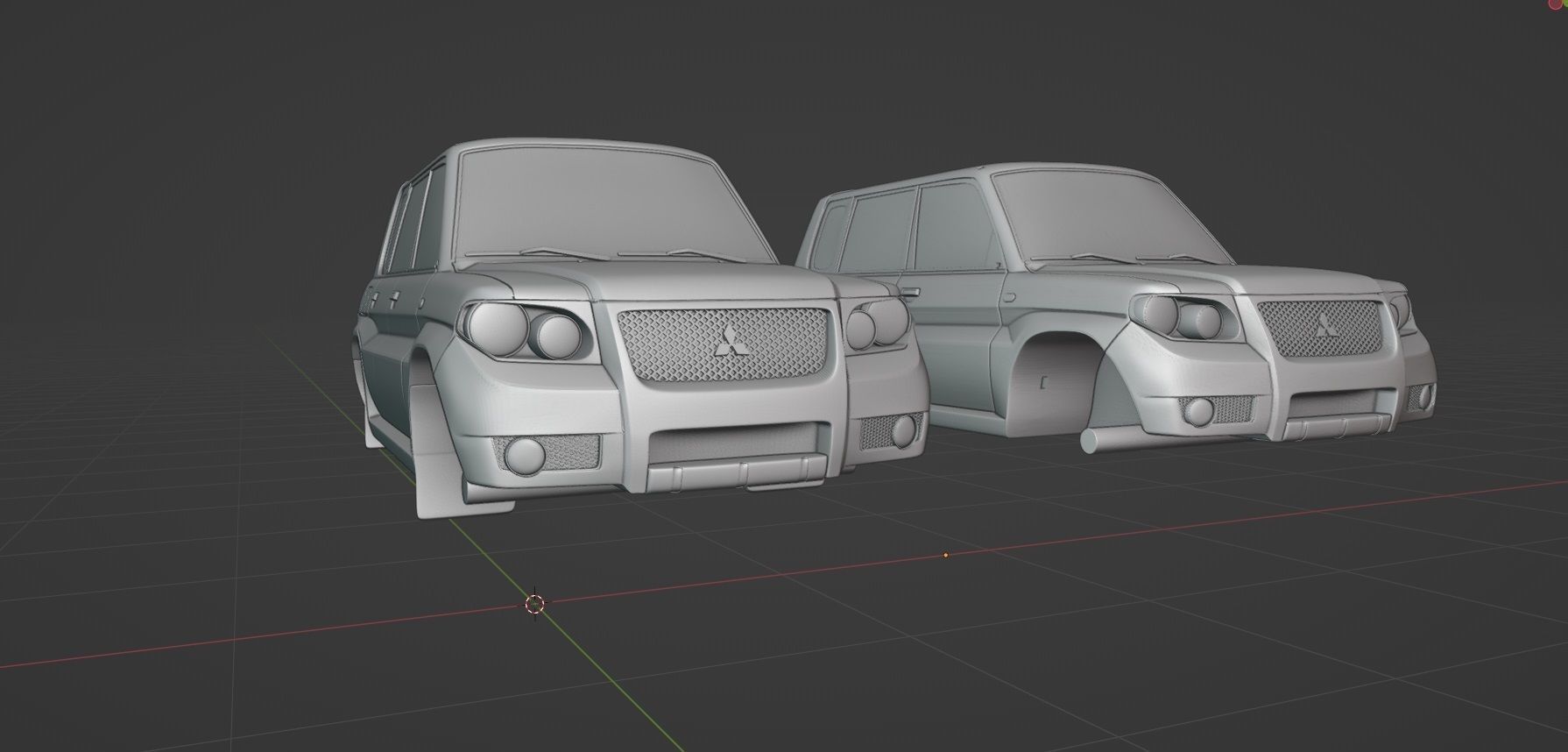
Task: Select the small orange origin point
Action: [946, 555]
